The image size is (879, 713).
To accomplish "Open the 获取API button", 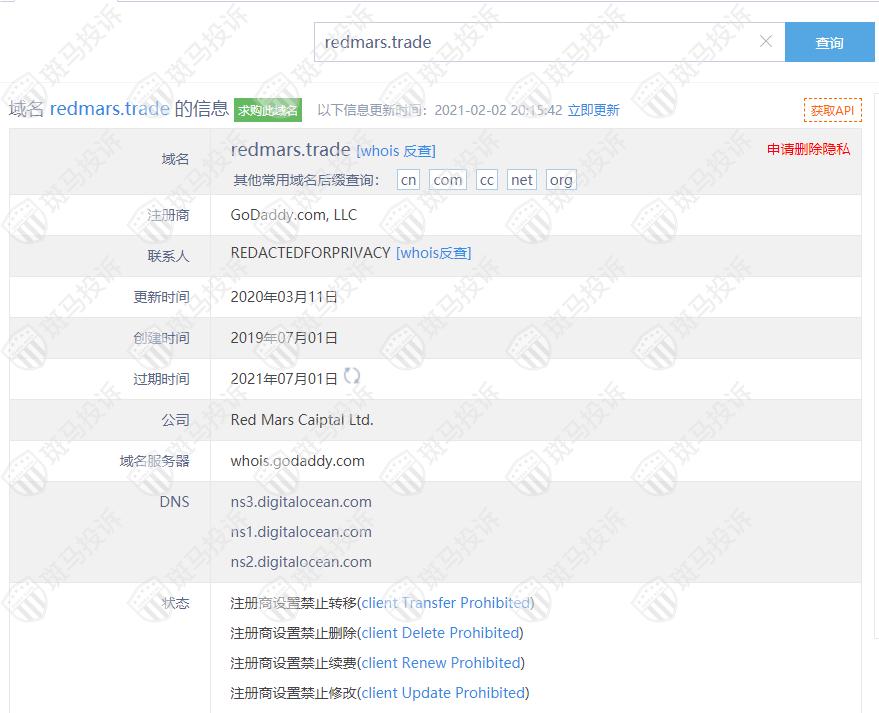I will 832,110.
